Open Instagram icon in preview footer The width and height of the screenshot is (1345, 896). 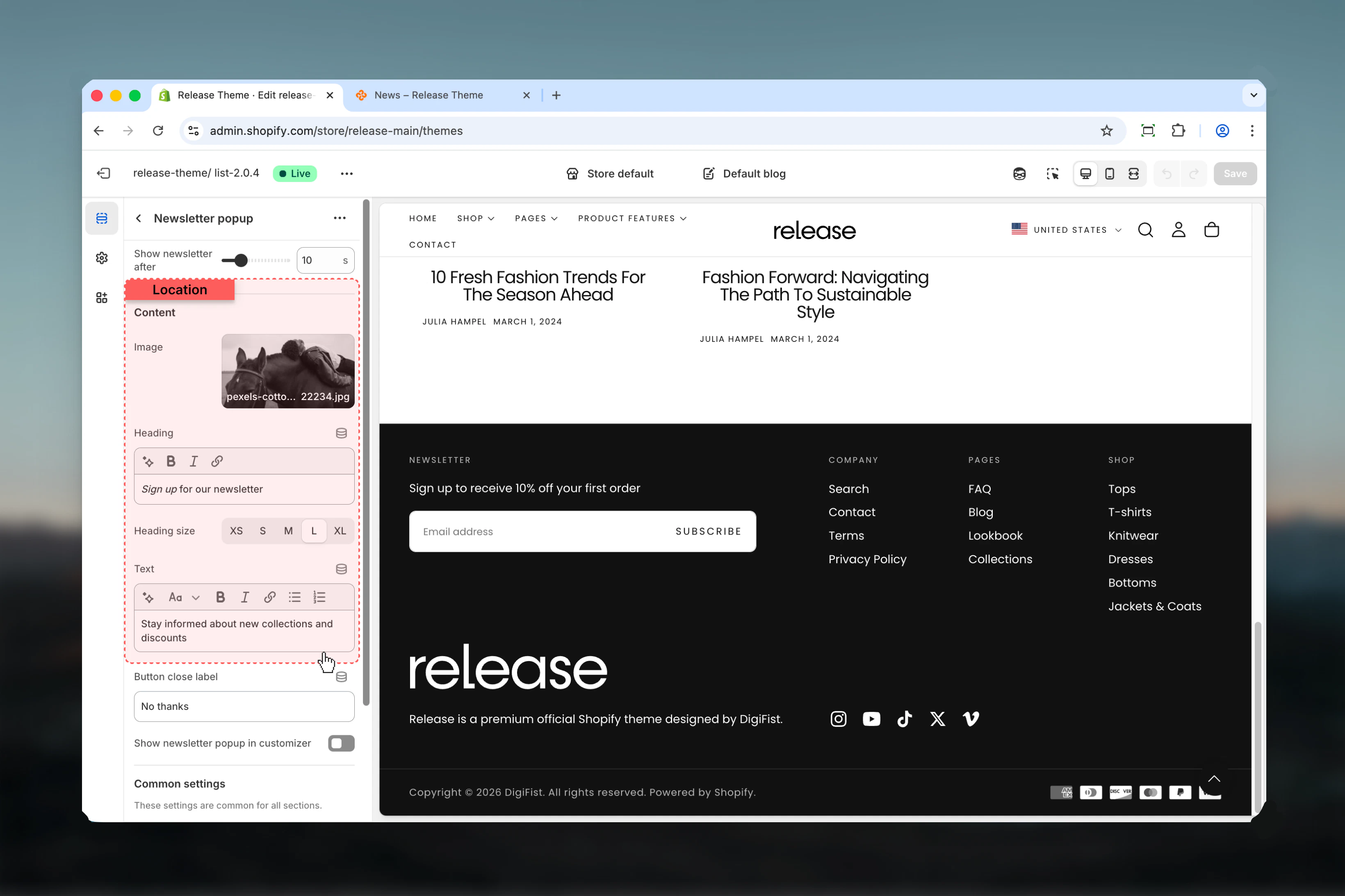click(x=838, y=719)
